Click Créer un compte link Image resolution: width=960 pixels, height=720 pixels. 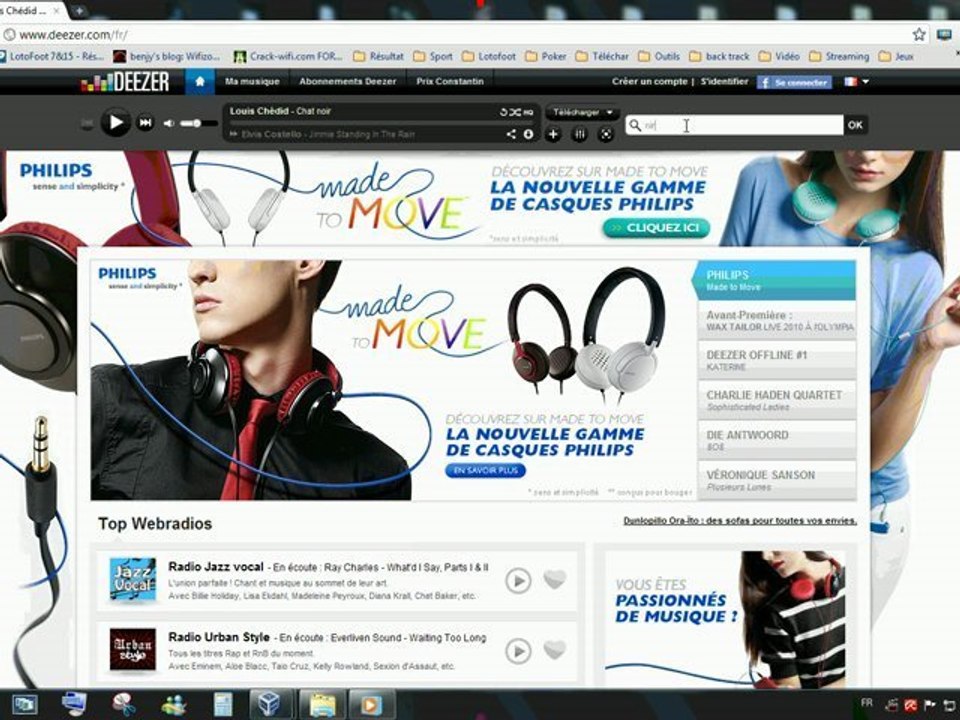pyautogui.click(x=649, y=81)
